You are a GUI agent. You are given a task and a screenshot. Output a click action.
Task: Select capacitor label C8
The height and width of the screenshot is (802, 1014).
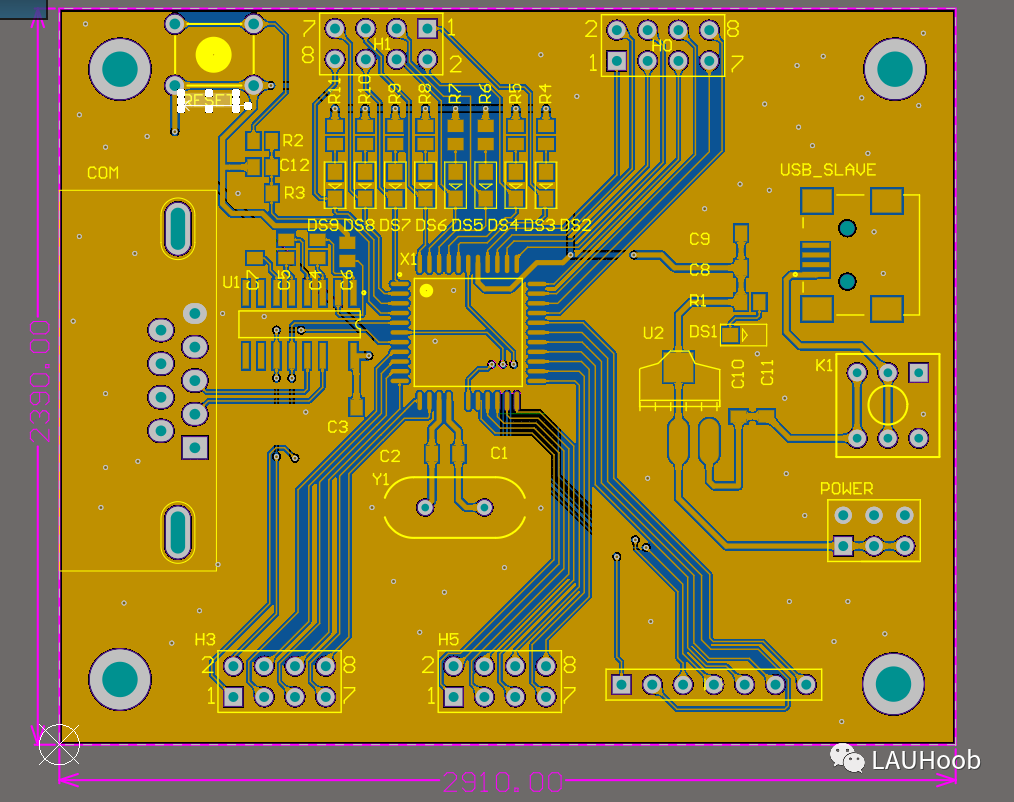pyautogui.click(x=700, y=270)
